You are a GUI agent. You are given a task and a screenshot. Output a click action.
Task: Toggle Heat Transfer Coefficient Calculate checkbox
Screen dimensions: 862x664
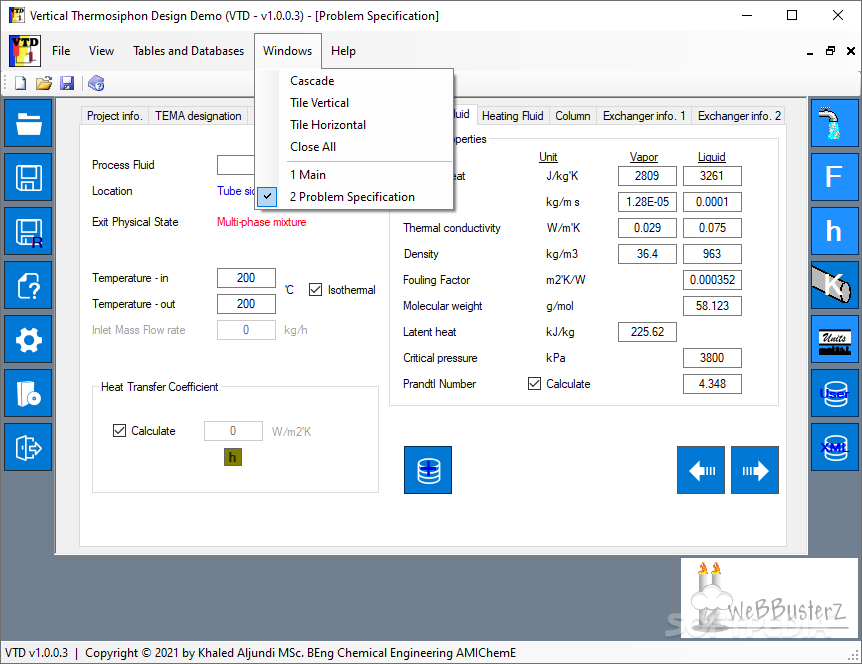119,430
